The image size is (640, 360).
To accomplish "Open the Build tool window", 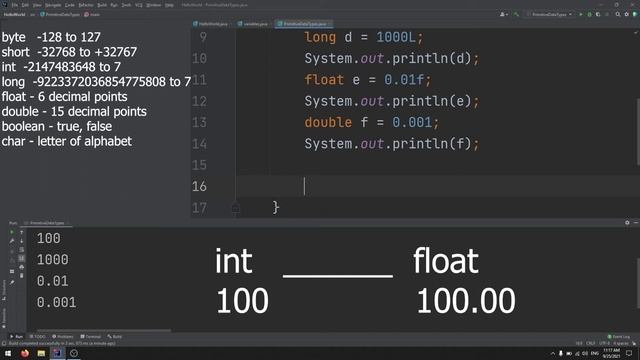I will 115,337.
